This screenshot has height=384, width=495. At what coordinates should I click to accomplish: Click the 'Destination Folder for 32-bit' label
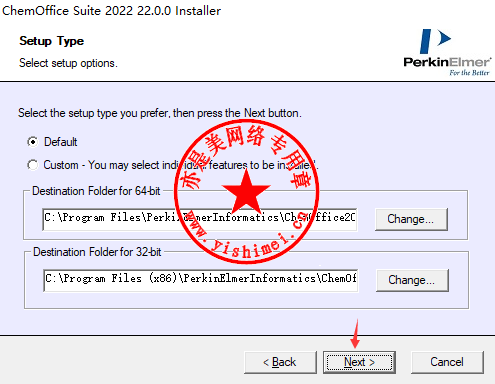(x=97, y=252)
